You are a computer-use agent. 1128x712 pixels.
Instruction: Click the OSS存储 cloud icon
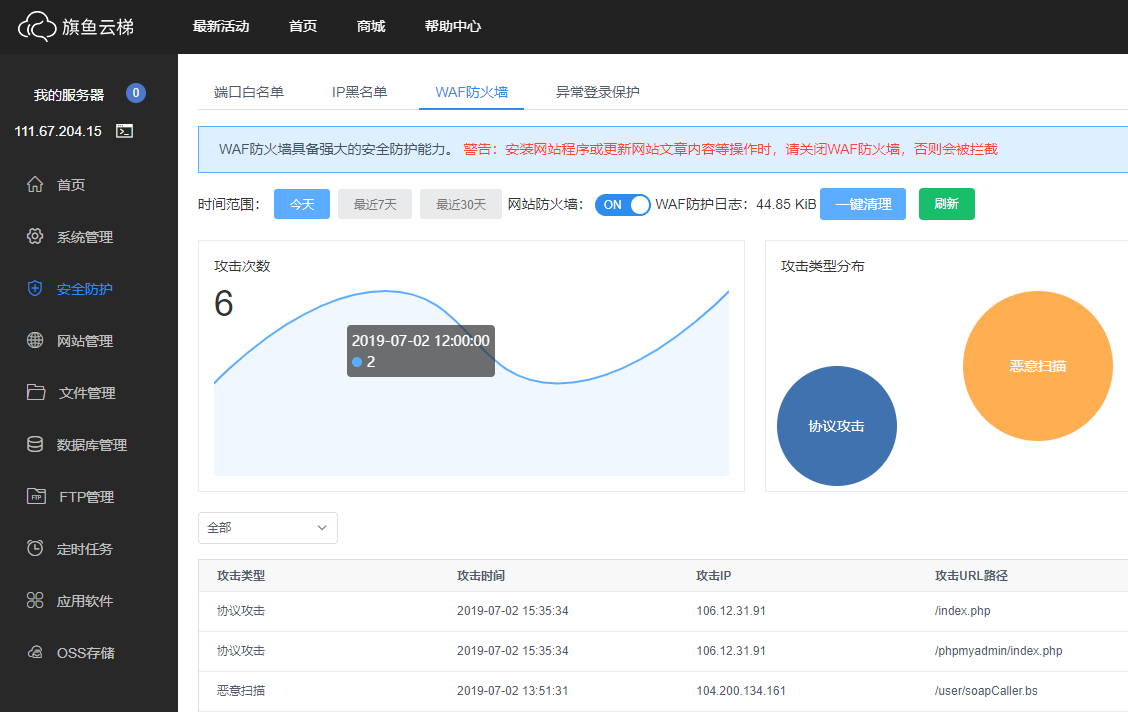35,652
